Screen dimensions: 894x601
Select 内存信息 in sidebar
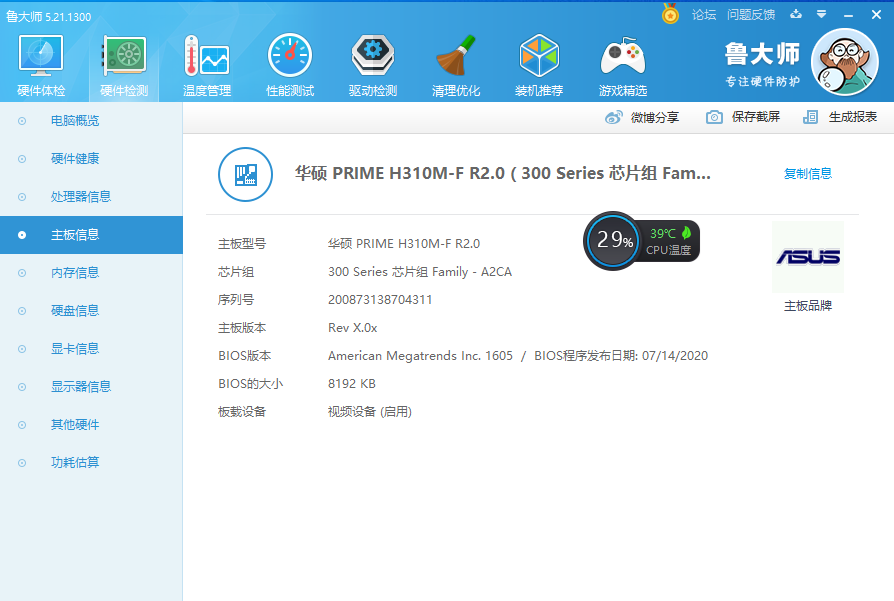91,273
